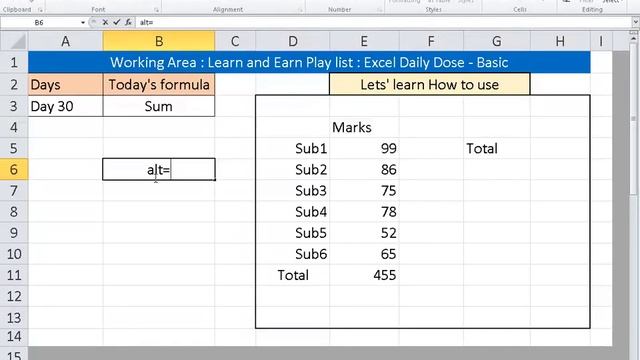Click inside the Name Box showing B6
The width and height of the screenshot is (640, 360).
point(40,22)
